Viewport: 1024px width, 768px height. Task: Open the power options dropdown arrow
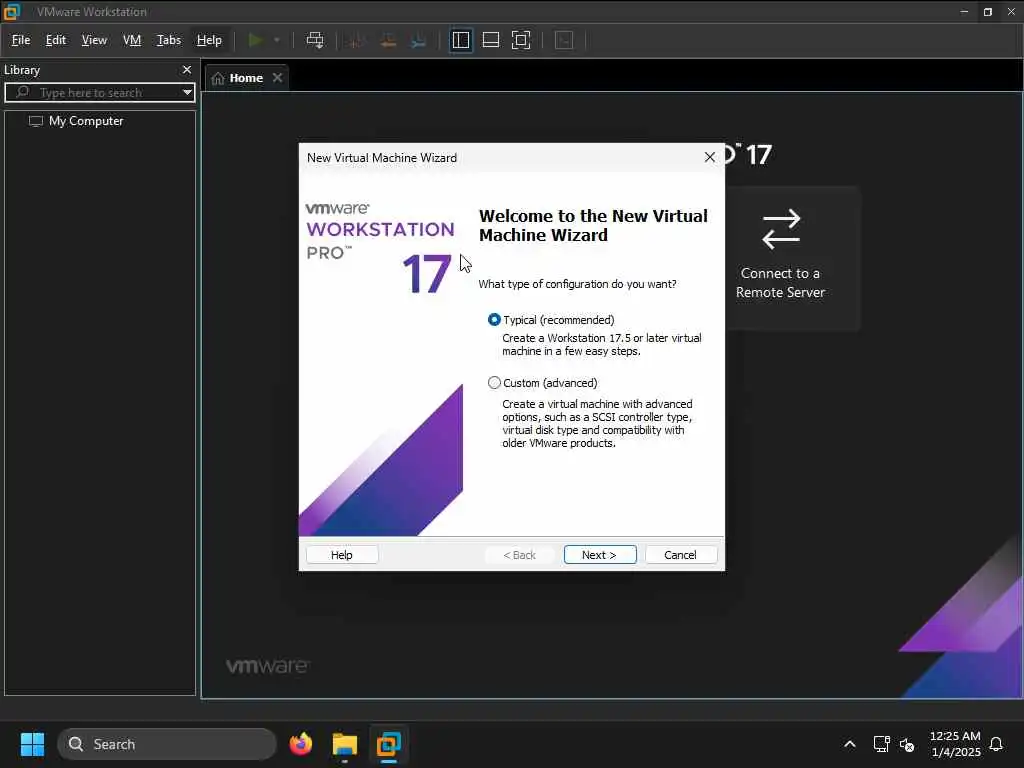coord(277,40)
